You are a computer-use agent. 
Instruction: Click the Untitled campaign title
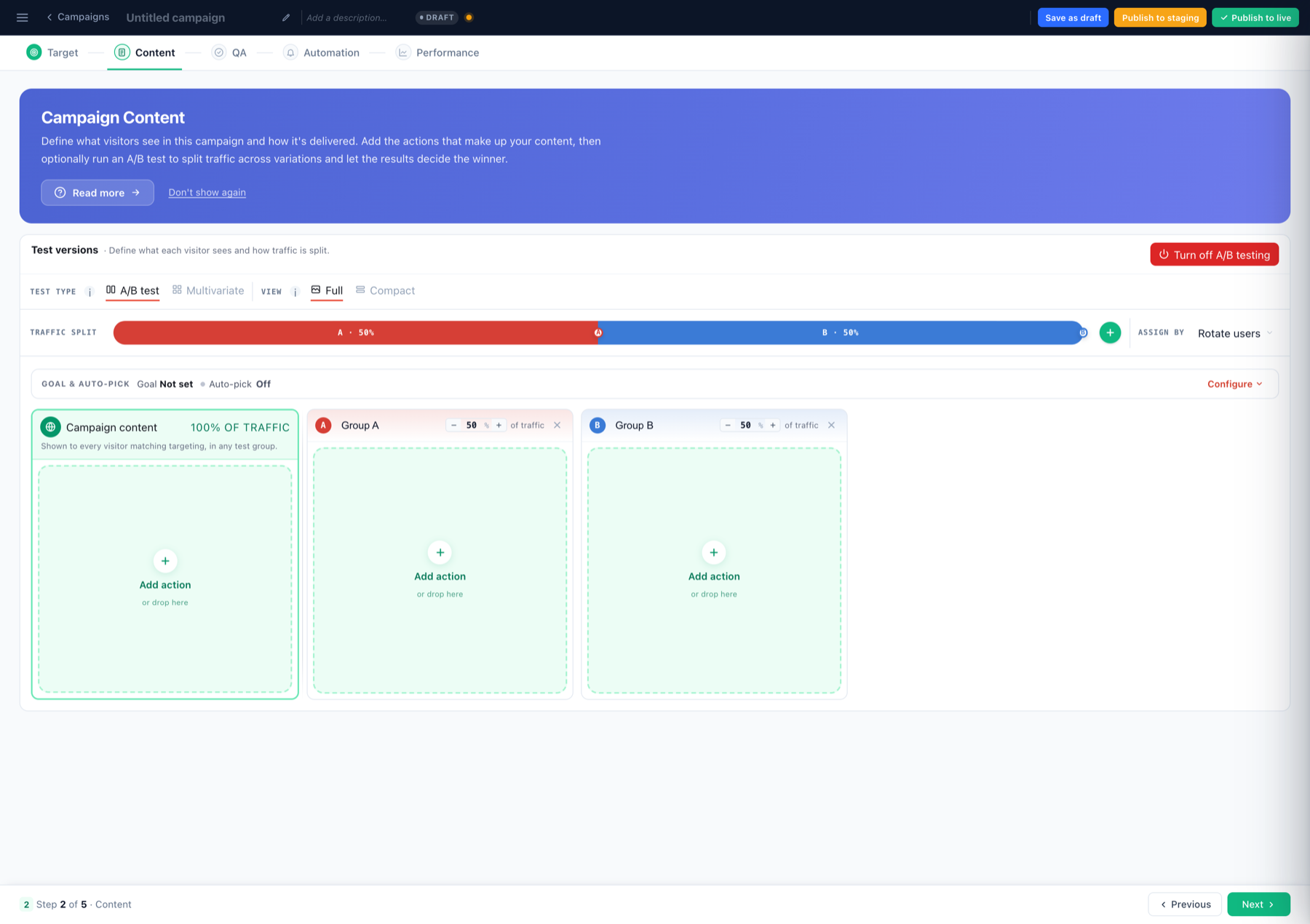point(175,17)
